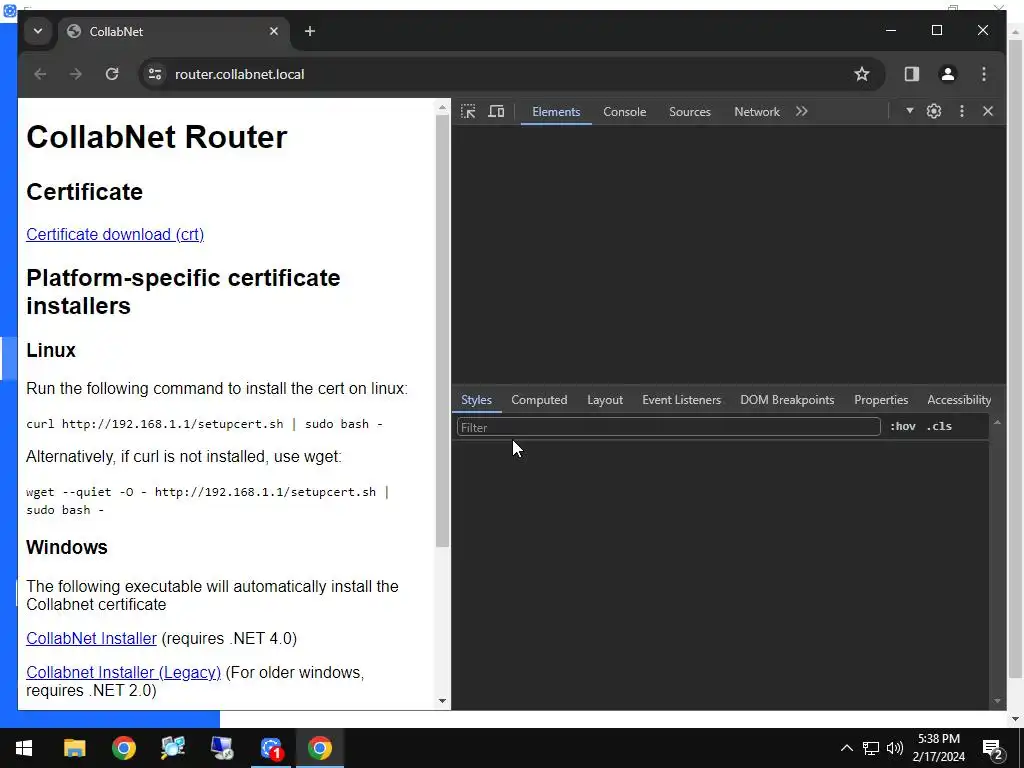Open a new tab with plus button
Image resolution: width=1024 pixels, height=768 pixels.
(310, 31)
